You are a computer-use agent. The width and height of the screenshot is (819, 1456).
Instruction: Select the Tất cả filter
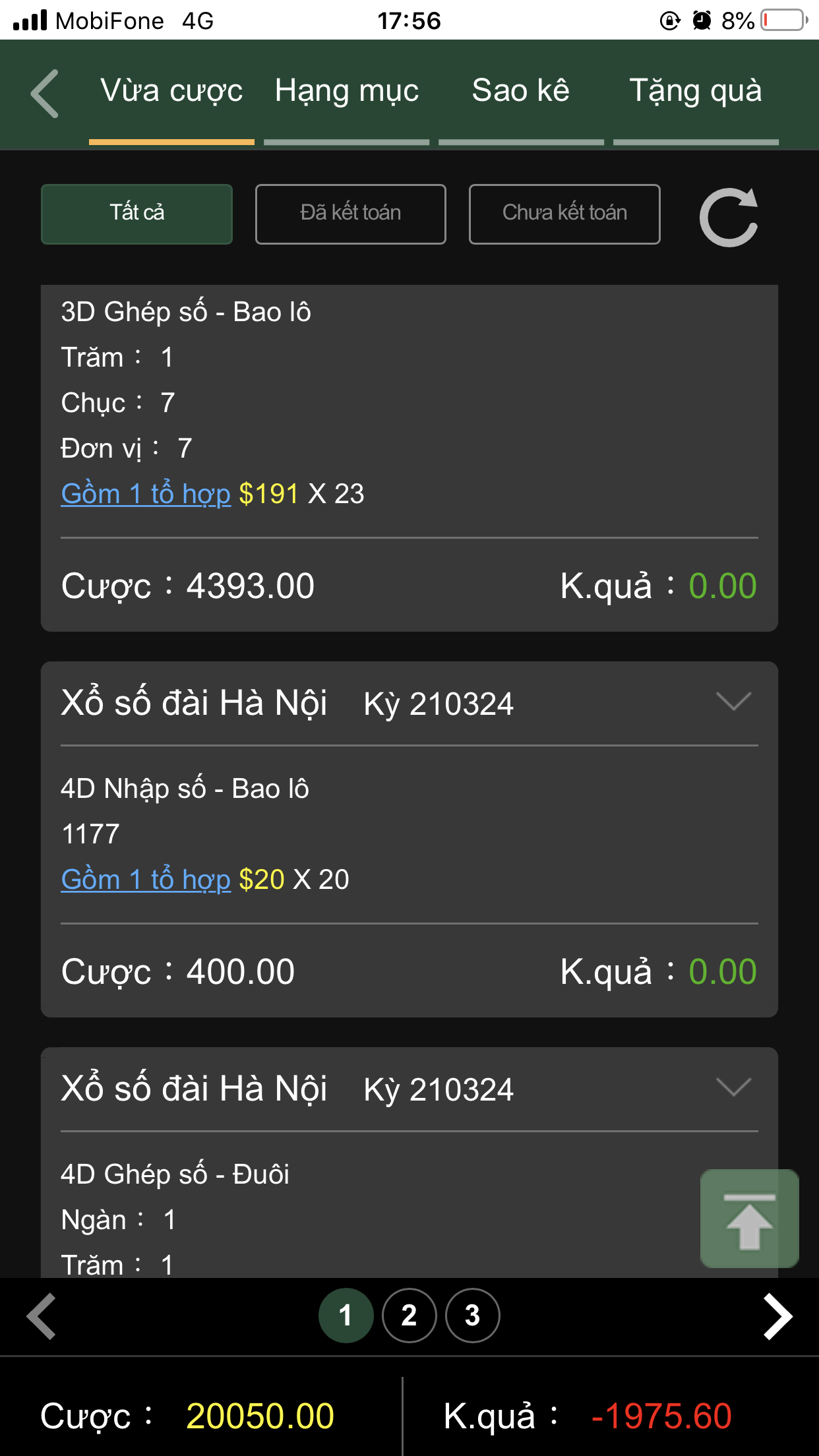[x=136, y=214]
